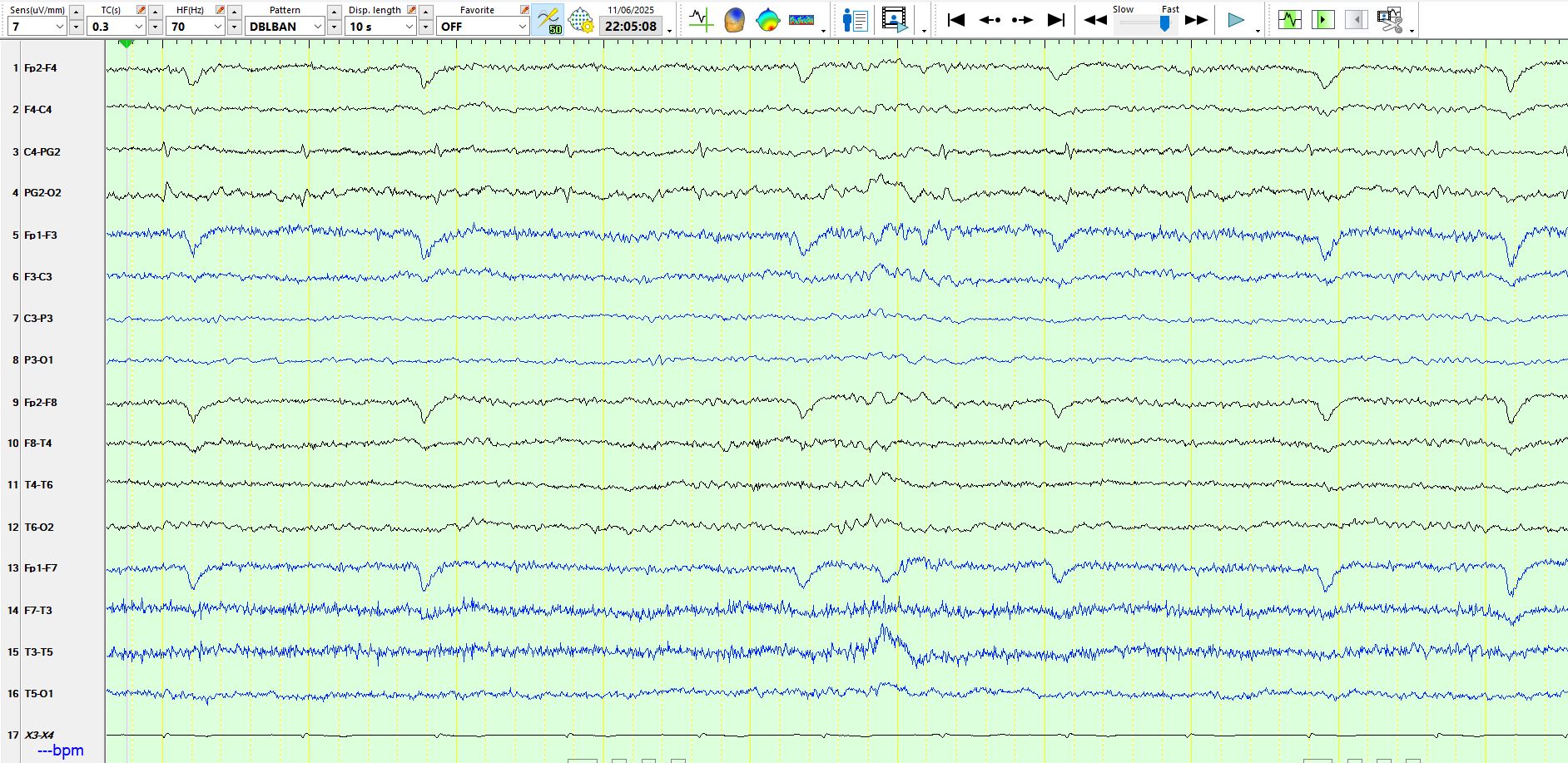Expand the arrow beside the play button
This screenshot has width=1568, height=763.
[1258, 31]
